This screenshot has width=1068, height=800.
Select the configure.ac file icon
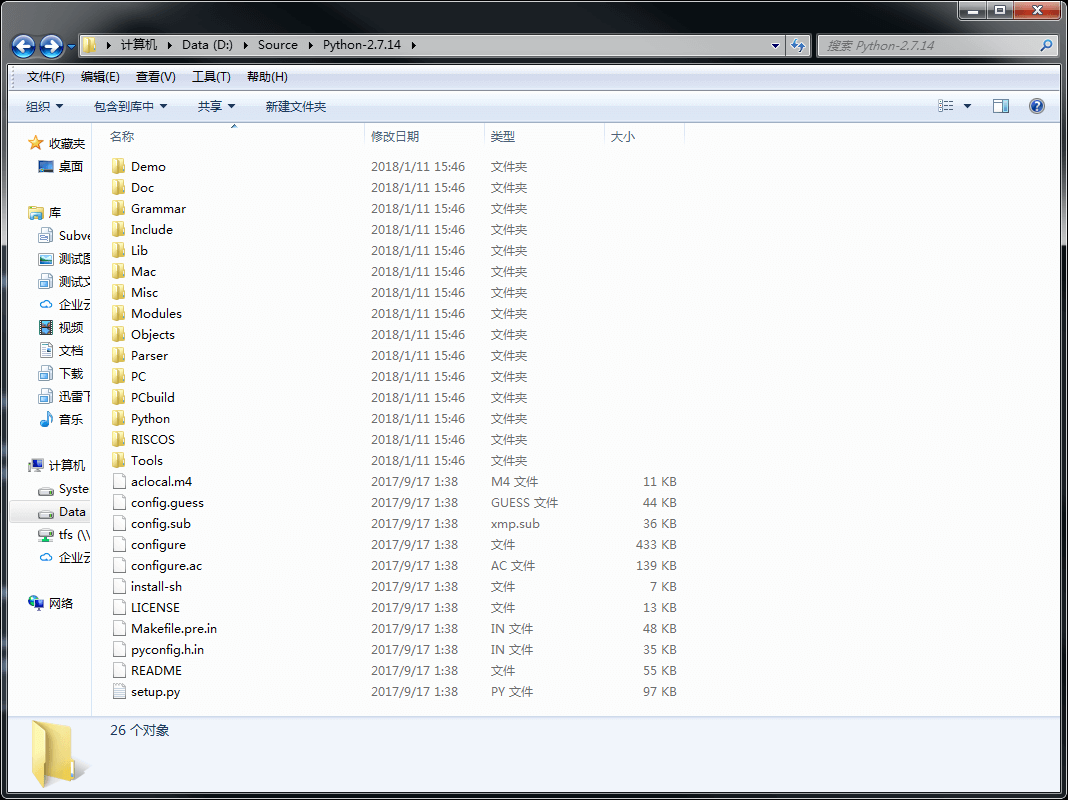click(x=119, y=565)
